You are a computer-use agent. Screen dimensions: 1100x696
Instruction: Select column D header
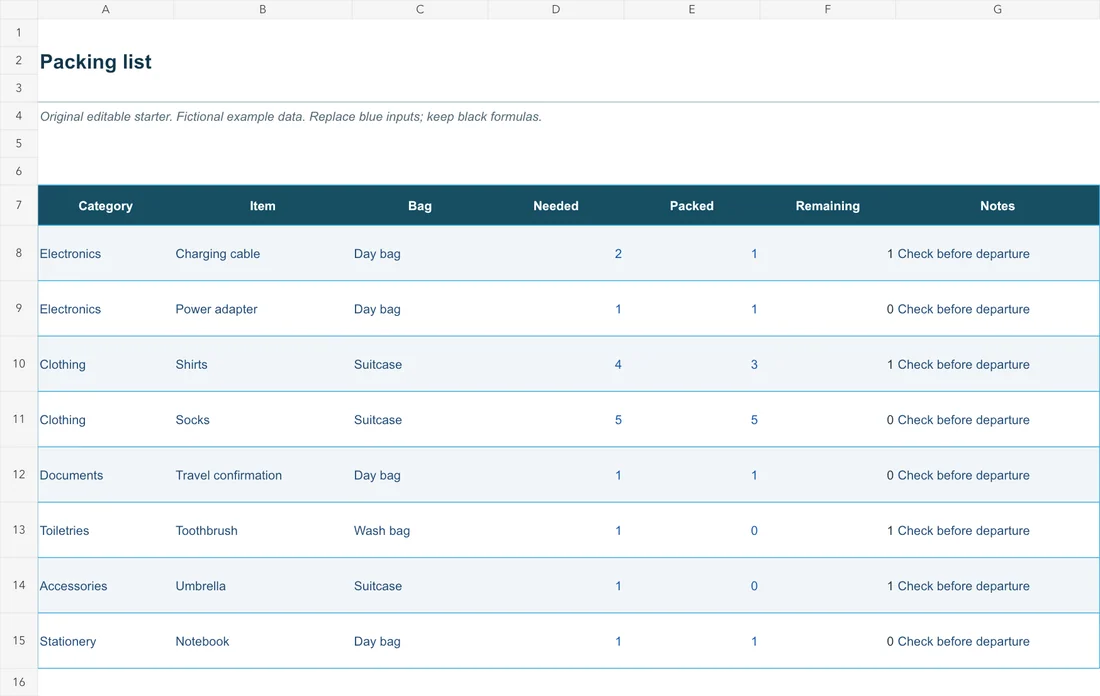pyautogui.click(x=556, y=9)
